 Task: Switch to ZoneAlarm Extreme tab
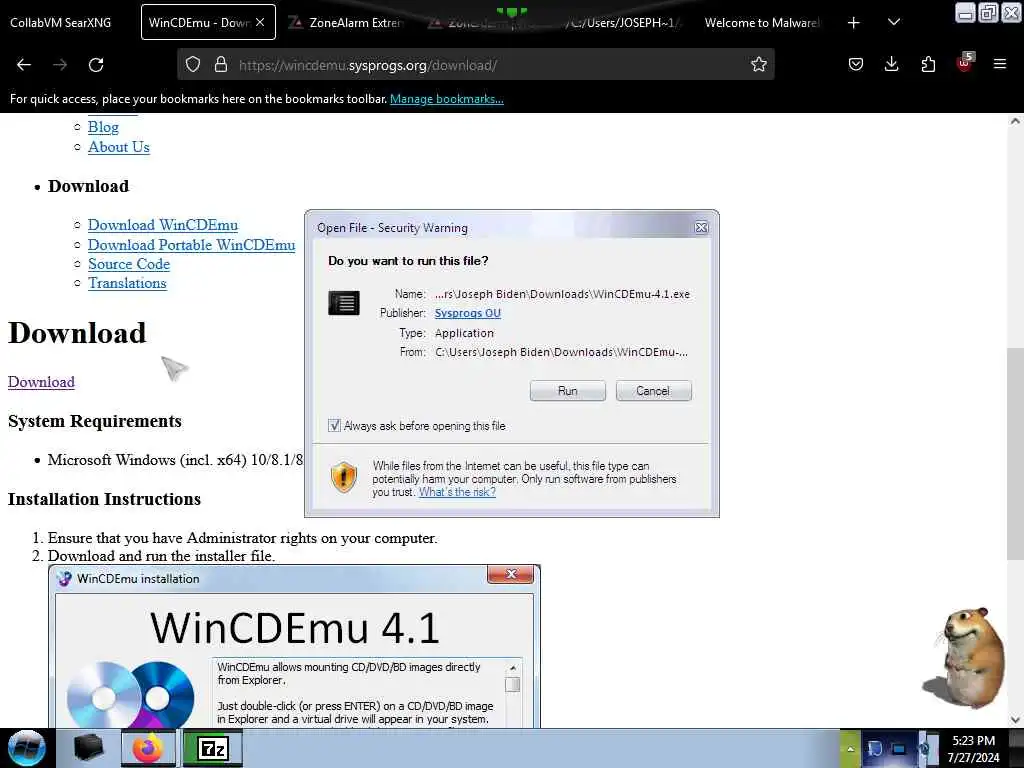click(347, 23)
